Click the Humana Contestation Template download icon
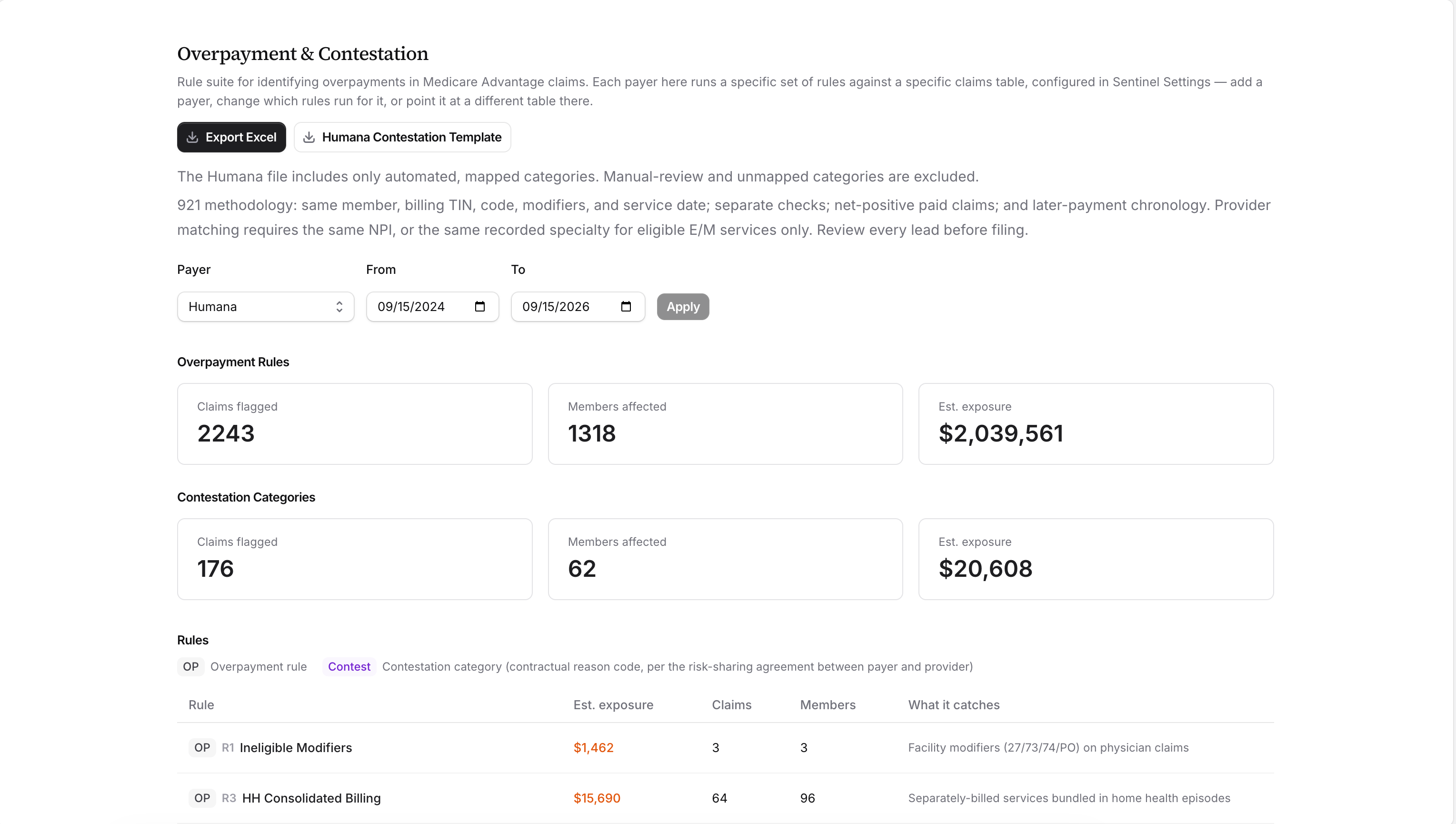 point(309,137)
